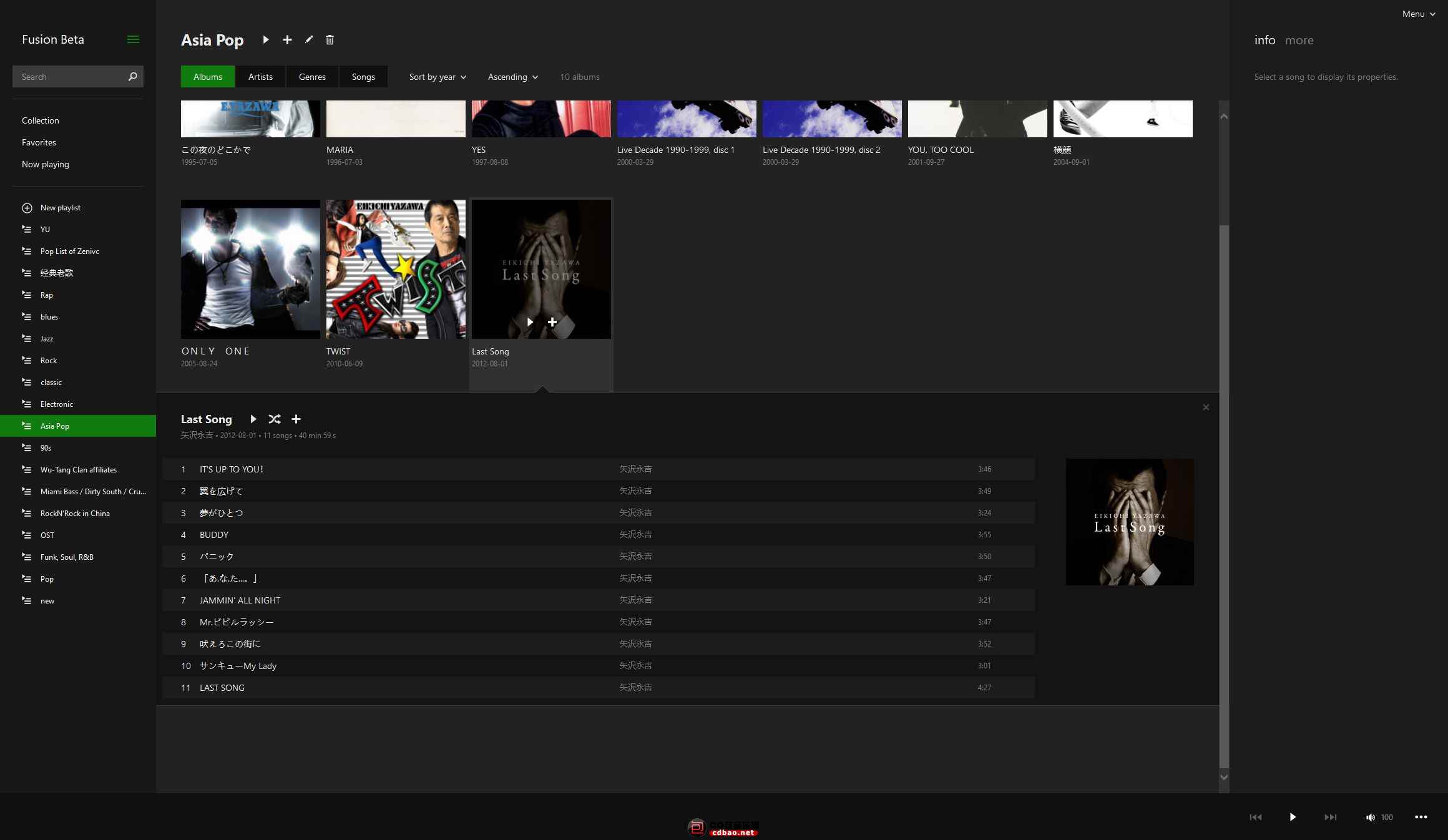Click the hamburger icon beside Fusion Beta
The width and height of the screenshot is (1448, 840).
133,39
